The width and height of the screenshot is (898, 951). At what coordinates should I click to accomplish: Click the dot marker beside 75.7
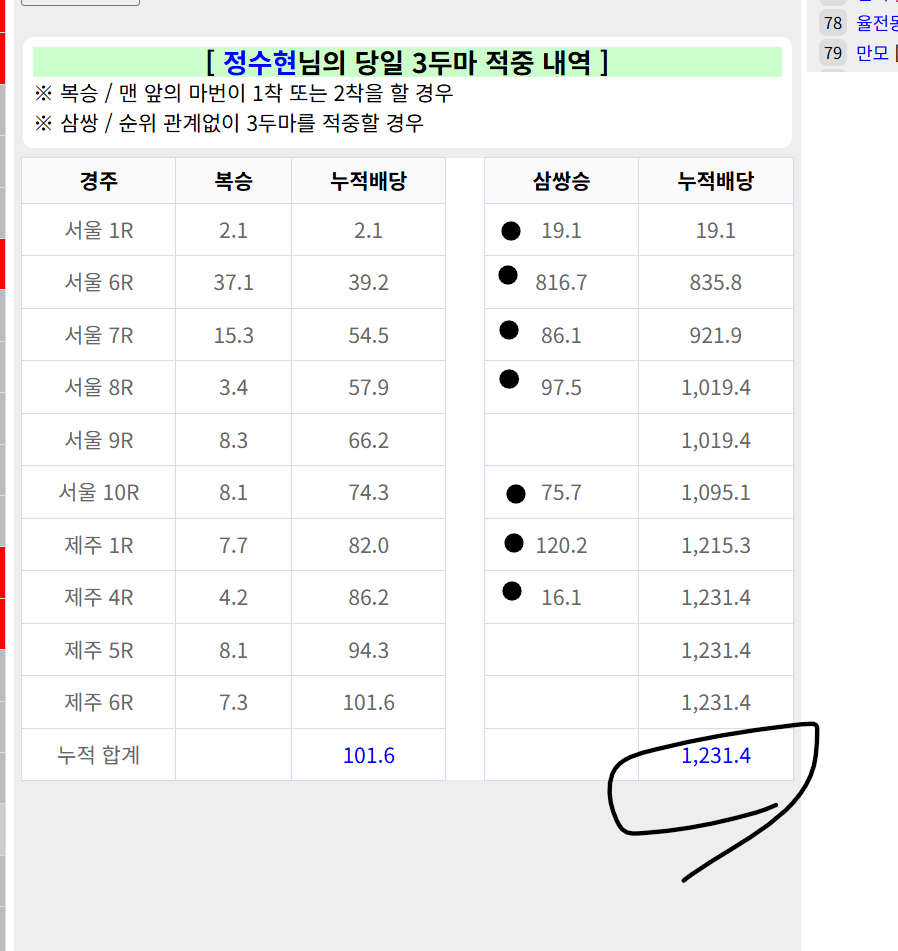point(516,493)
